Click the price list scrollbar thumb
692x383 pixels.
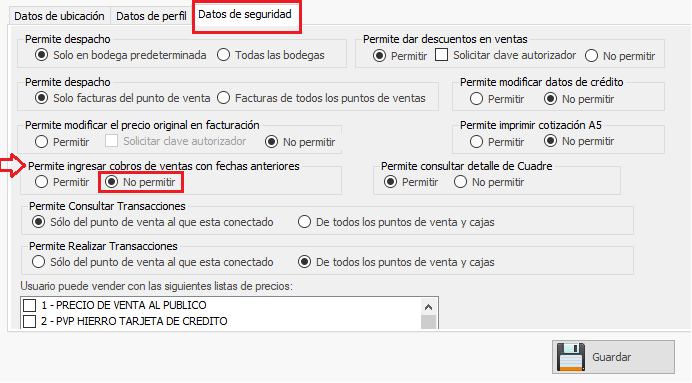pyautogui.click(x=428, y=322)
